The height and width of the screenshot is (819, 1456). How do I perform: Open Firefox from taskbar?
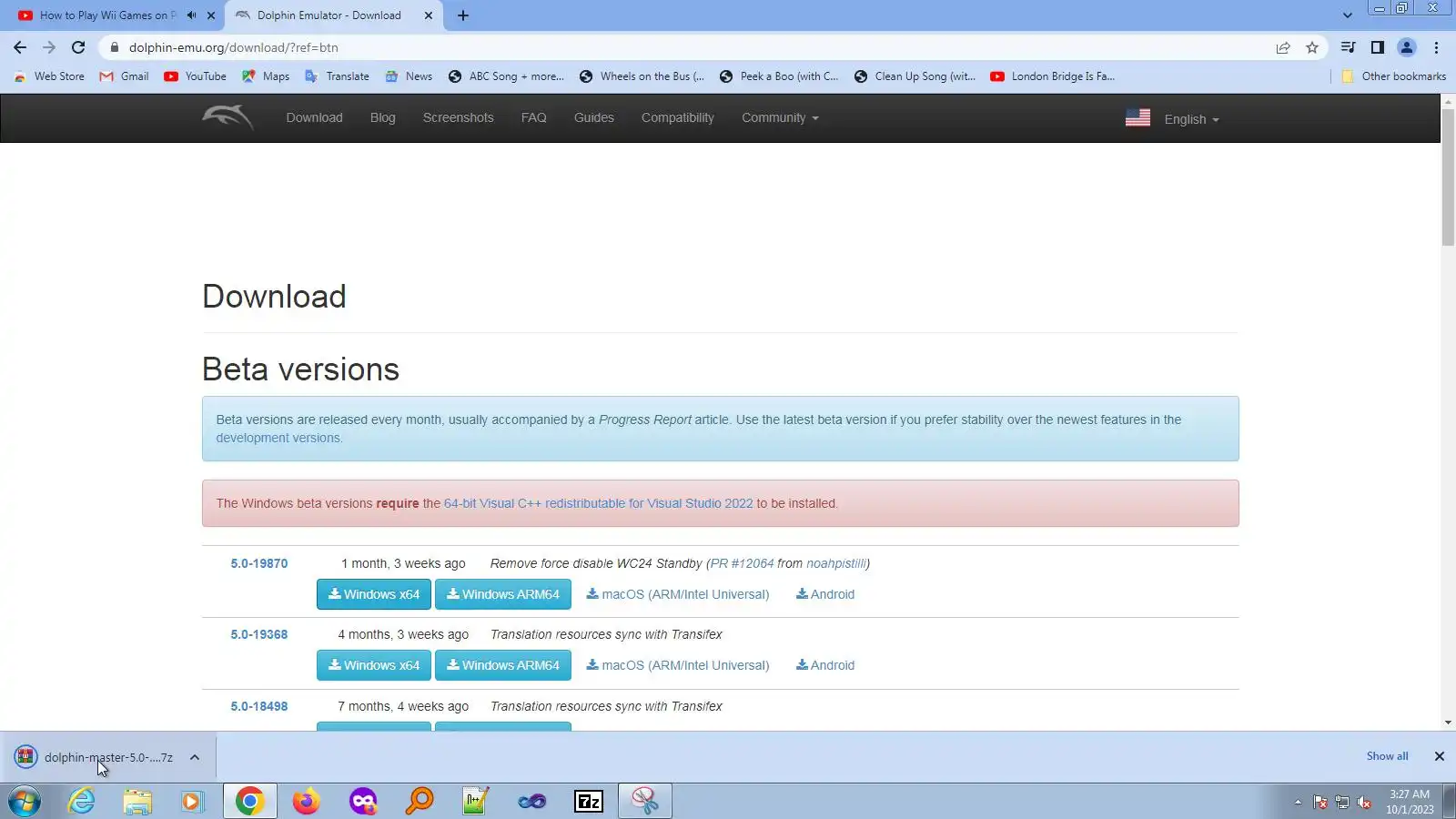[x=306, y=801]
